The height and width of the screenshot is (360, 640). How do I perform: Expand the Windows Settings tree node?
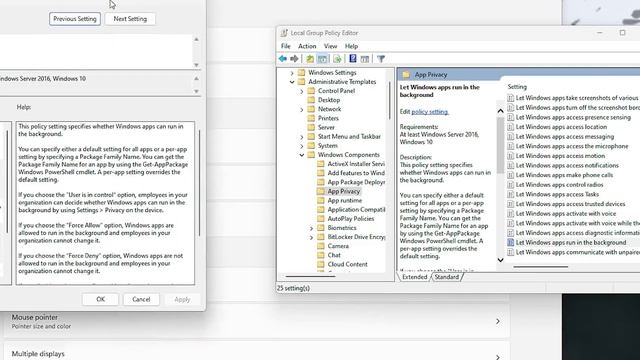[292, 73]
